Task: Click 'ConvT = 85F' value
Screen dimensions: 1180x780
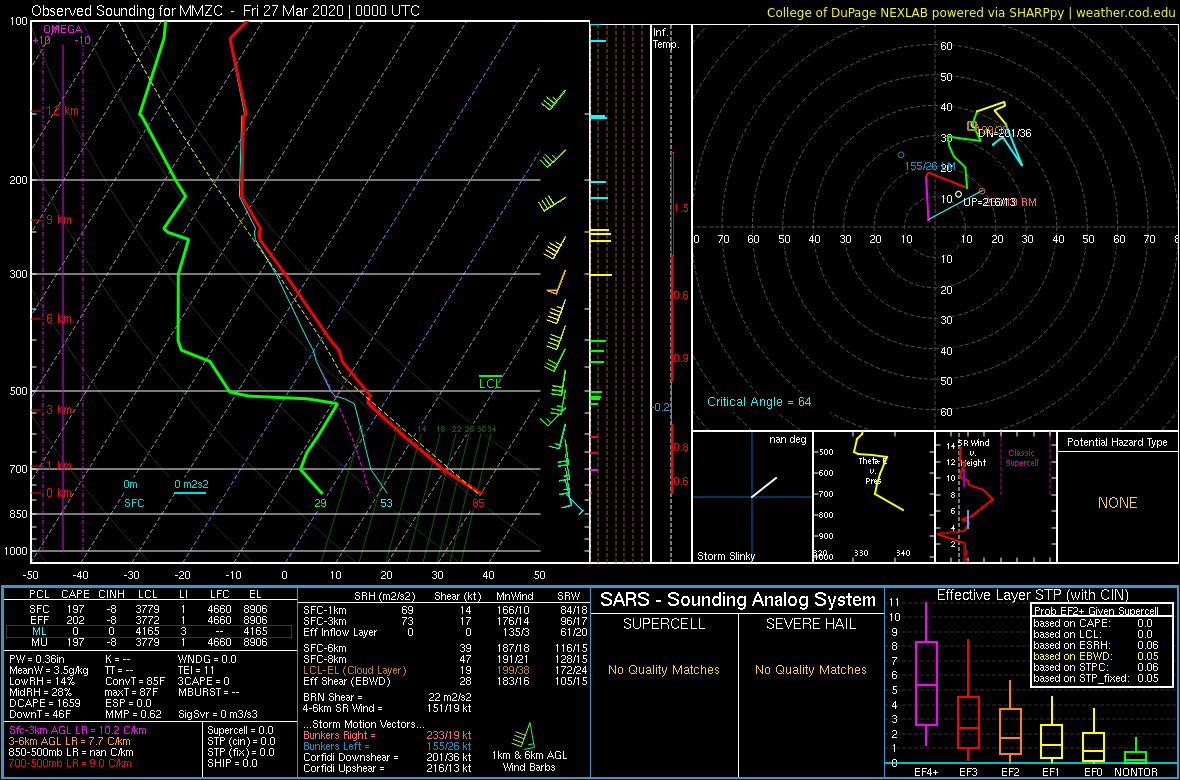Action: 134,681
